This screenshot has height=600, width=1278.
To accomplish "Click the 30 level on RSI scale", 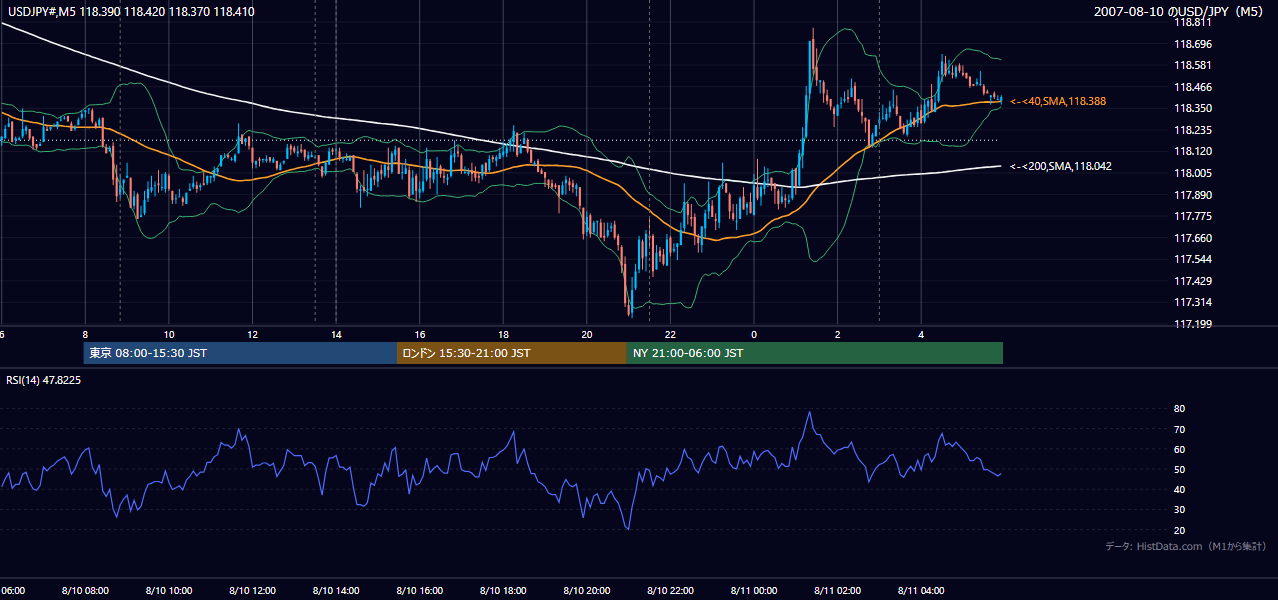I will (x=1179, y=509).
